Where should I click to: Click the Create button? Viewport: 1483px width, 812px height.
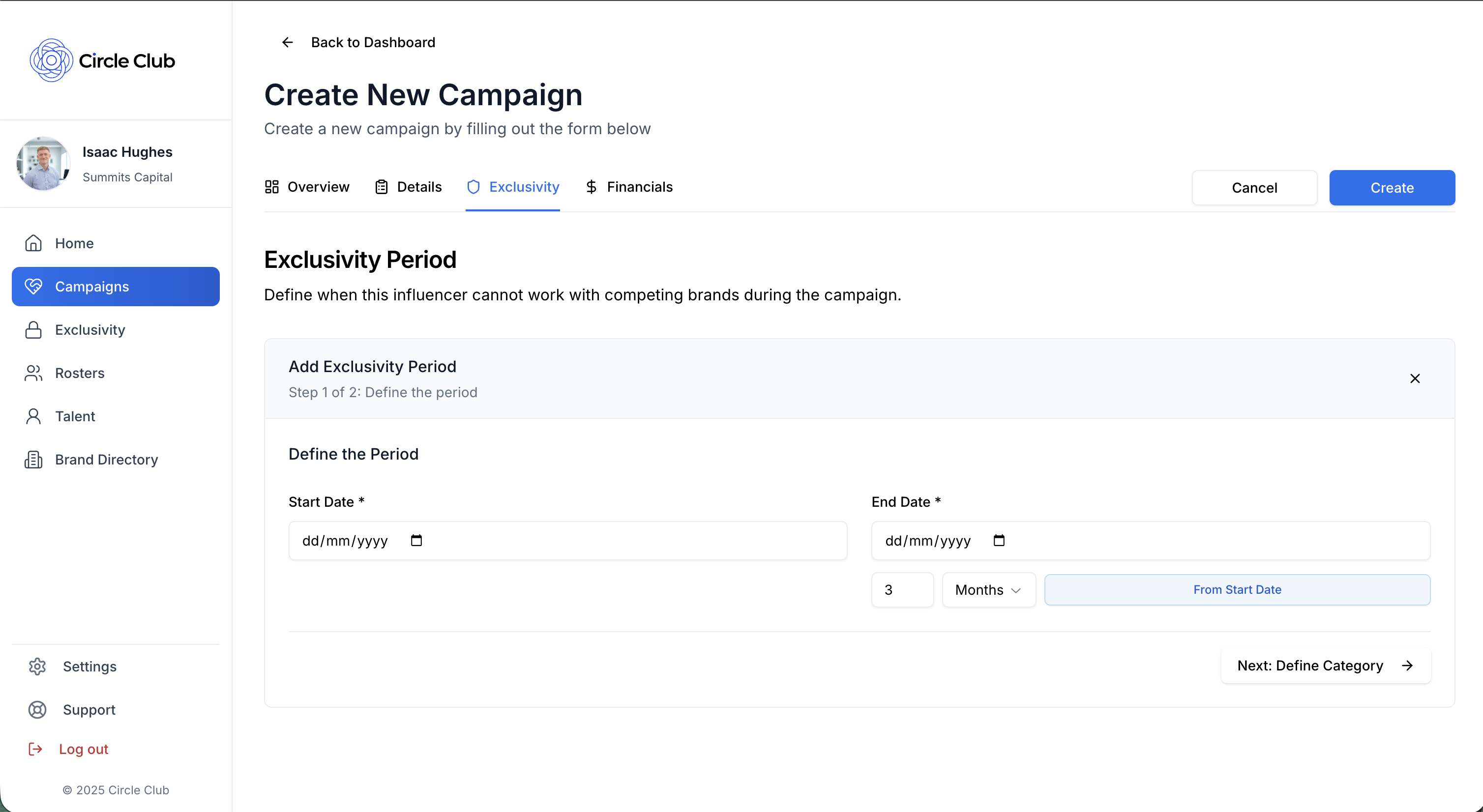(x=1392, y=188)
